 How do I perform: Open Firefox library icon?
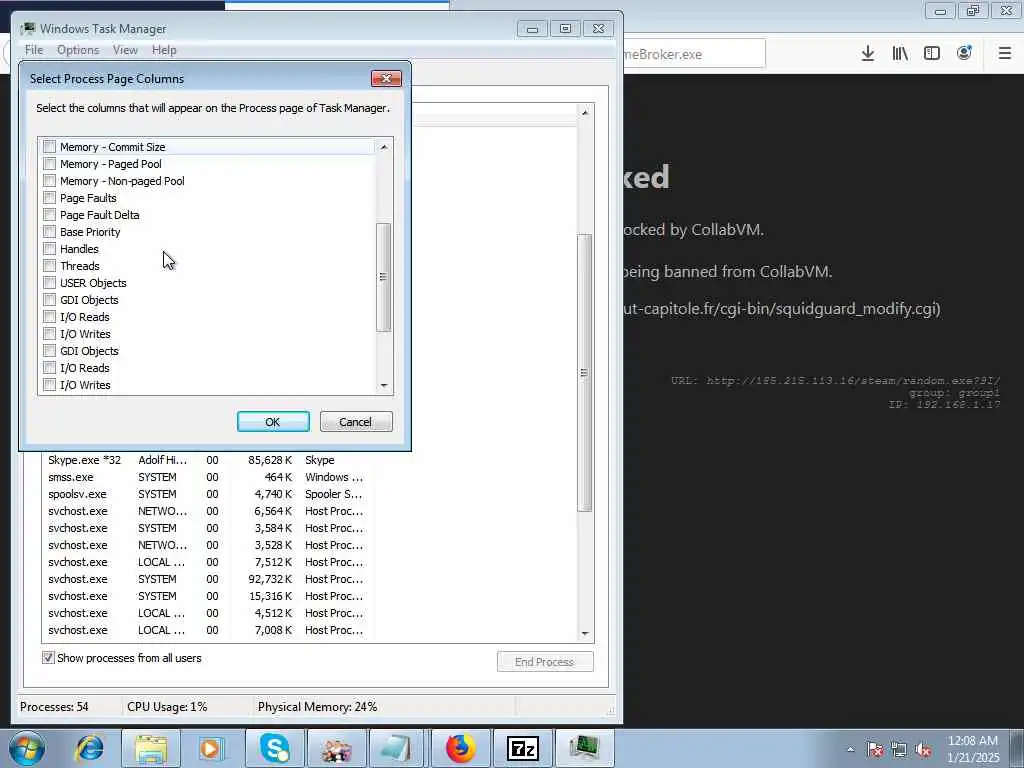tap(900, 54)
